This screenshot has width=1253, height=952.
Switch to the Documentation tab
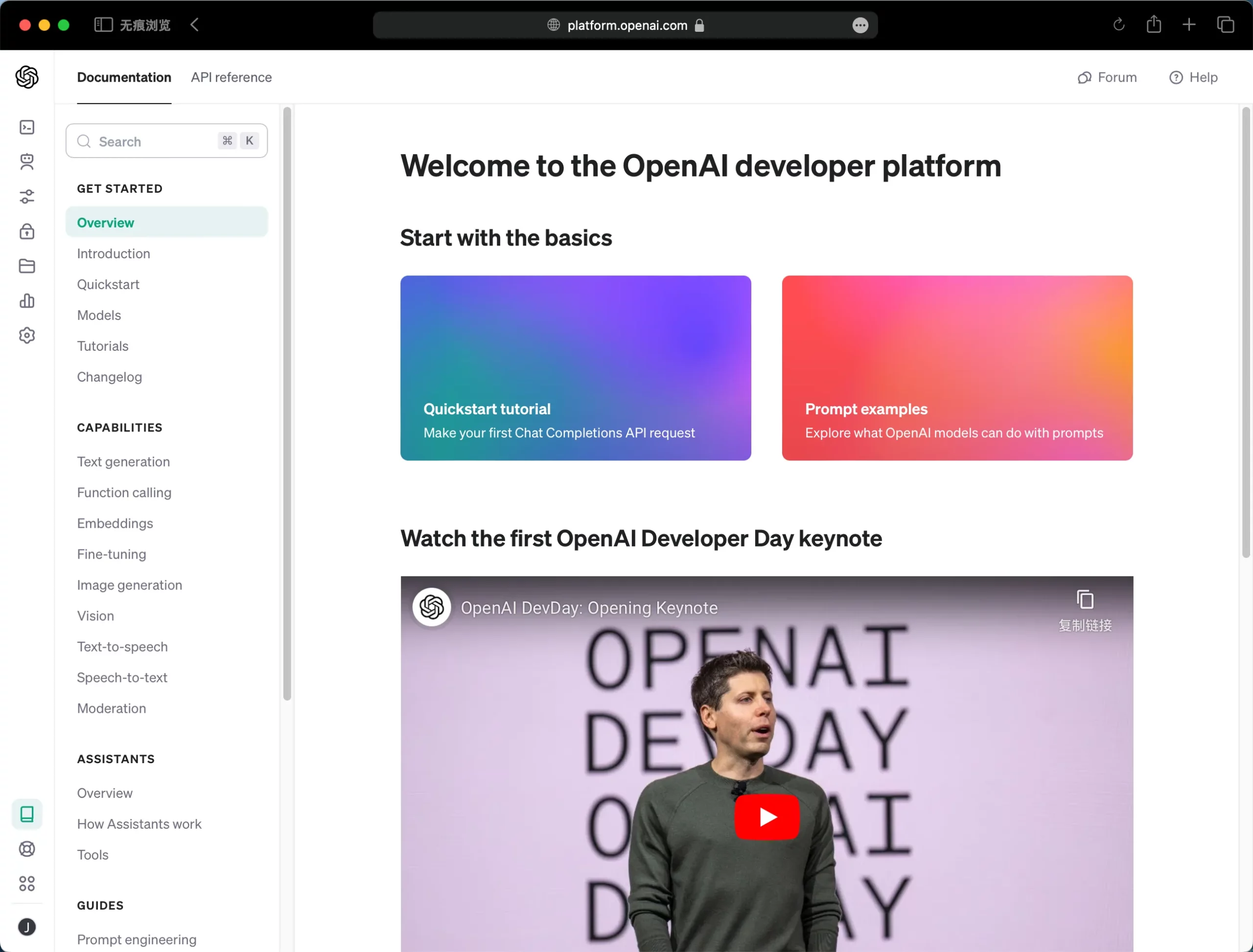(x=124, y=77)
